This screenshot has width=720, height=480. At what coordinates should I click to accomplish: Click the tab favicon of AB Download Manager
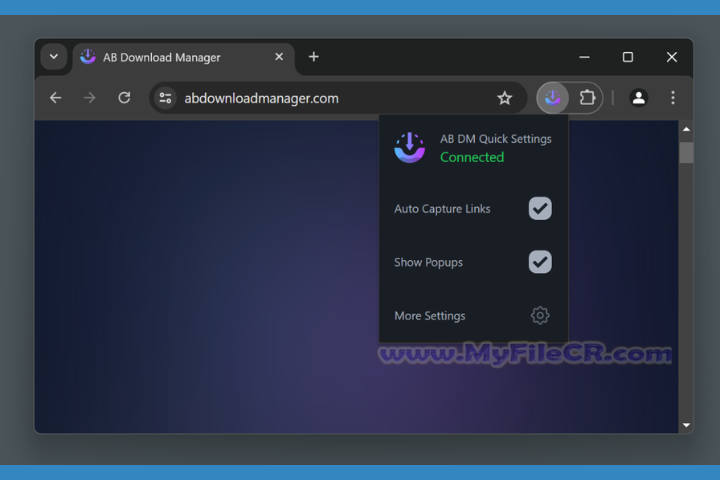88,57
